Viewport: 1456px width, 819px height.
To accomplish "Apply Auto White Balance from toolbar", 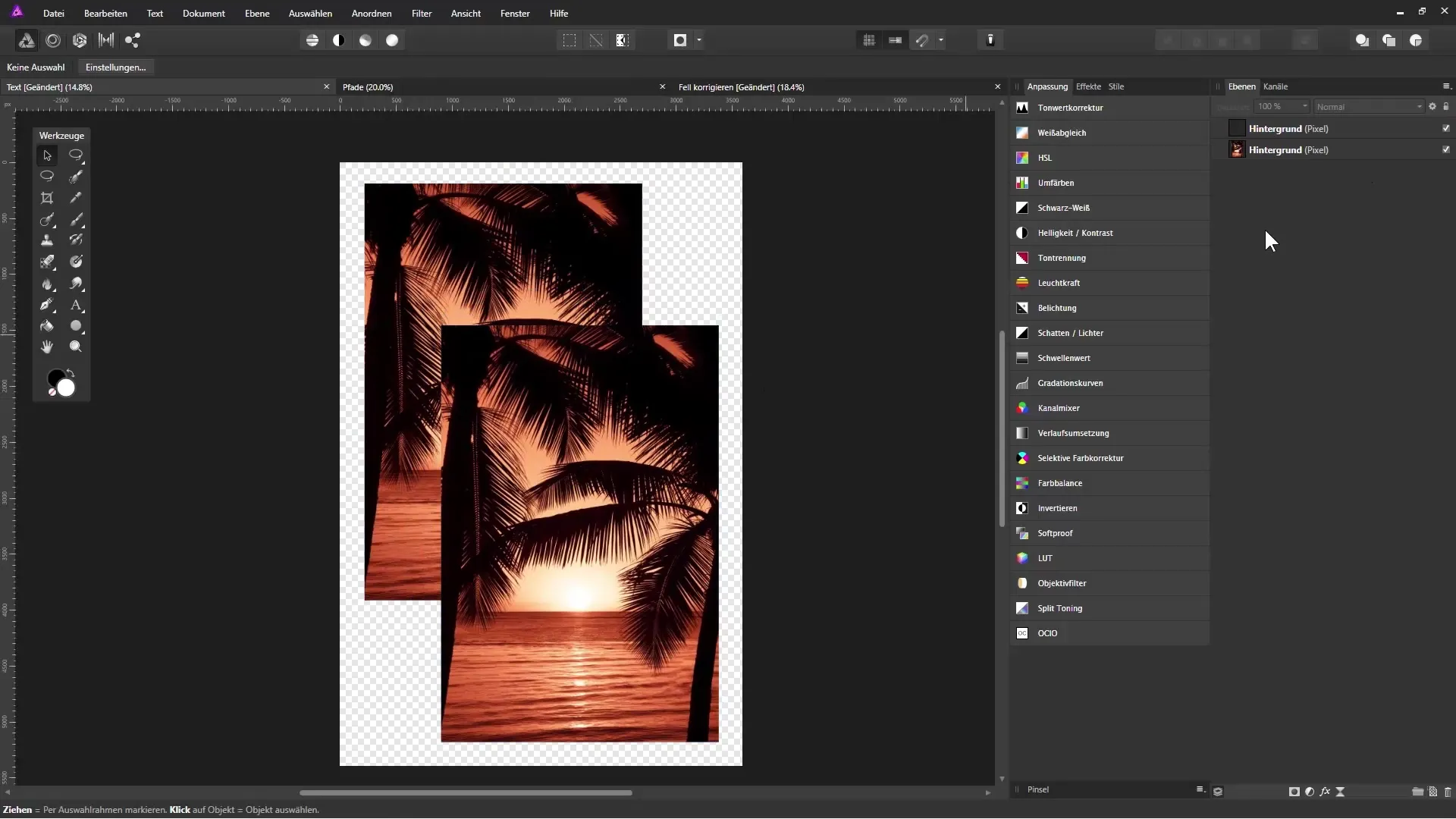I will (x=392, y=40).
